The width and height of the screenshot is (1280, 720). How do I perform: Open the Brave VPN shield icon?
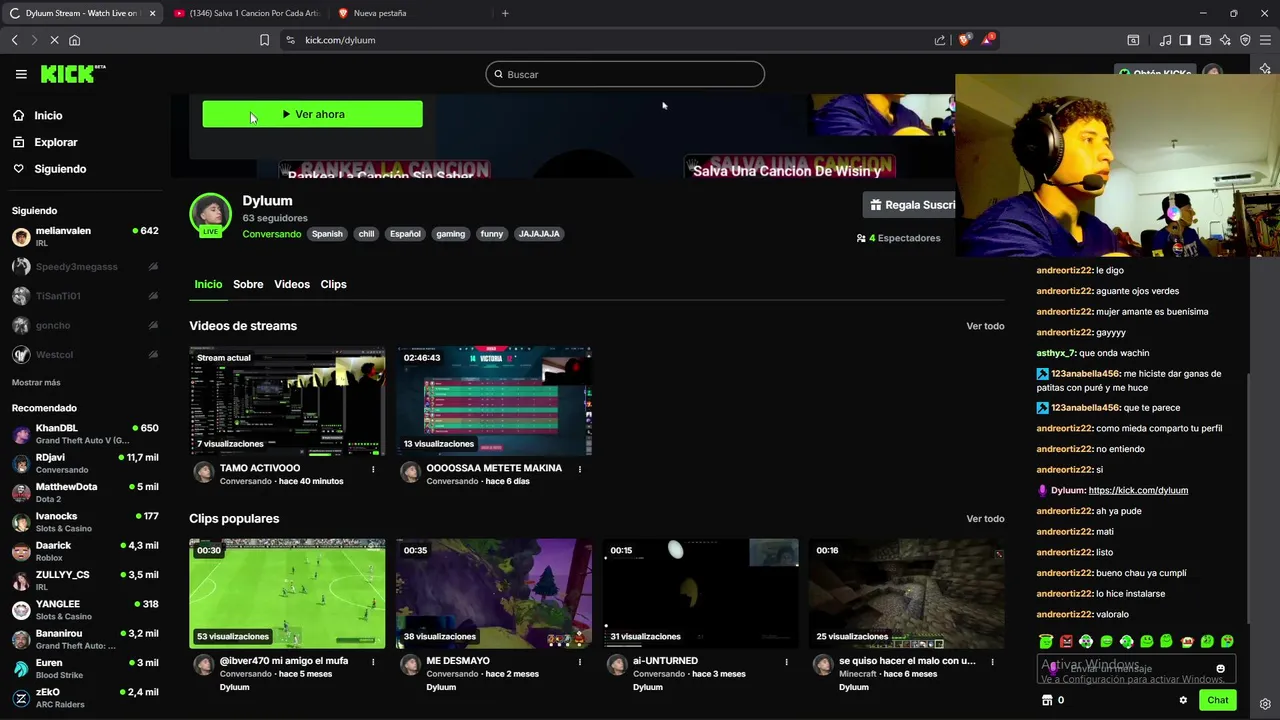point(1245,40)
